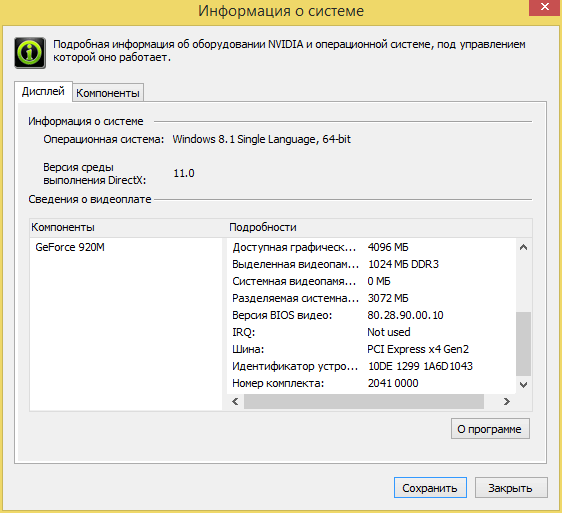Click the Версия среды выполнения DirectX label

[95, 174]
